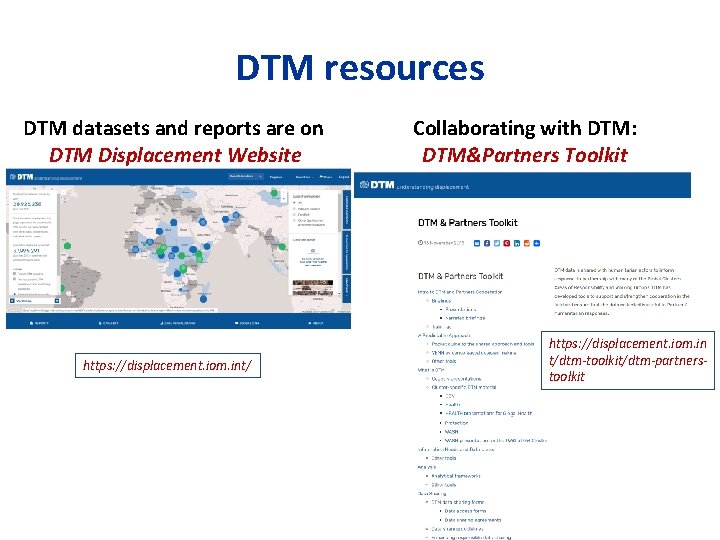
Task: Click the green marker over Central America
Action: point(67,246)
